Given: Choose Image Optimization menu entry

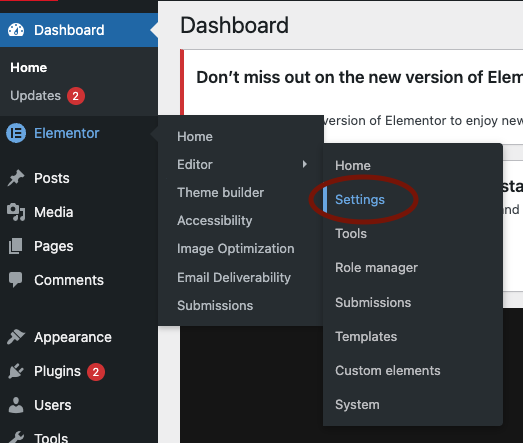Looking at the screenshot, I should point(236,249).
